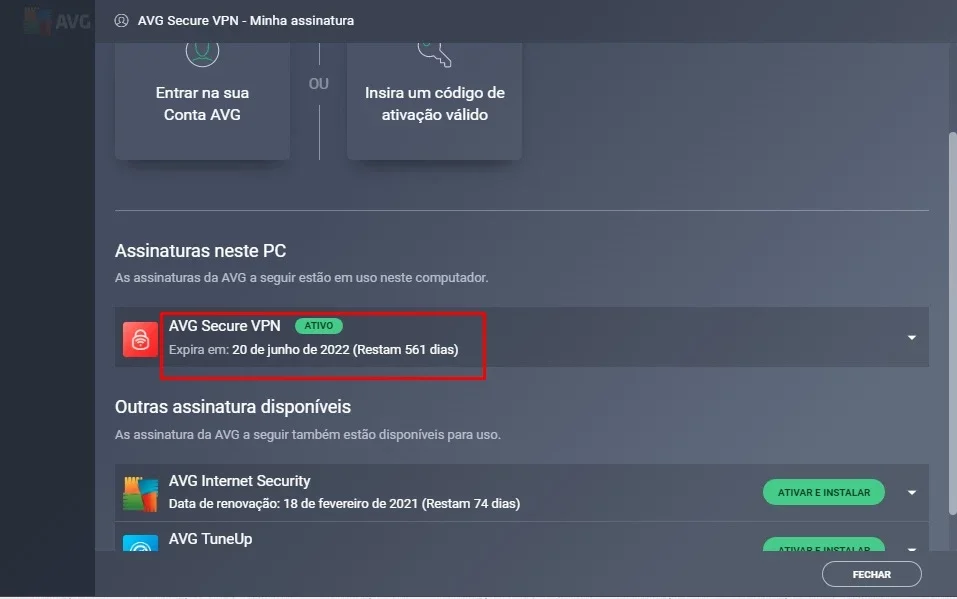Click the user icon above Entrar na sua Conta AVG
Screen dimensions: 957x599
[x=202, y=53]
